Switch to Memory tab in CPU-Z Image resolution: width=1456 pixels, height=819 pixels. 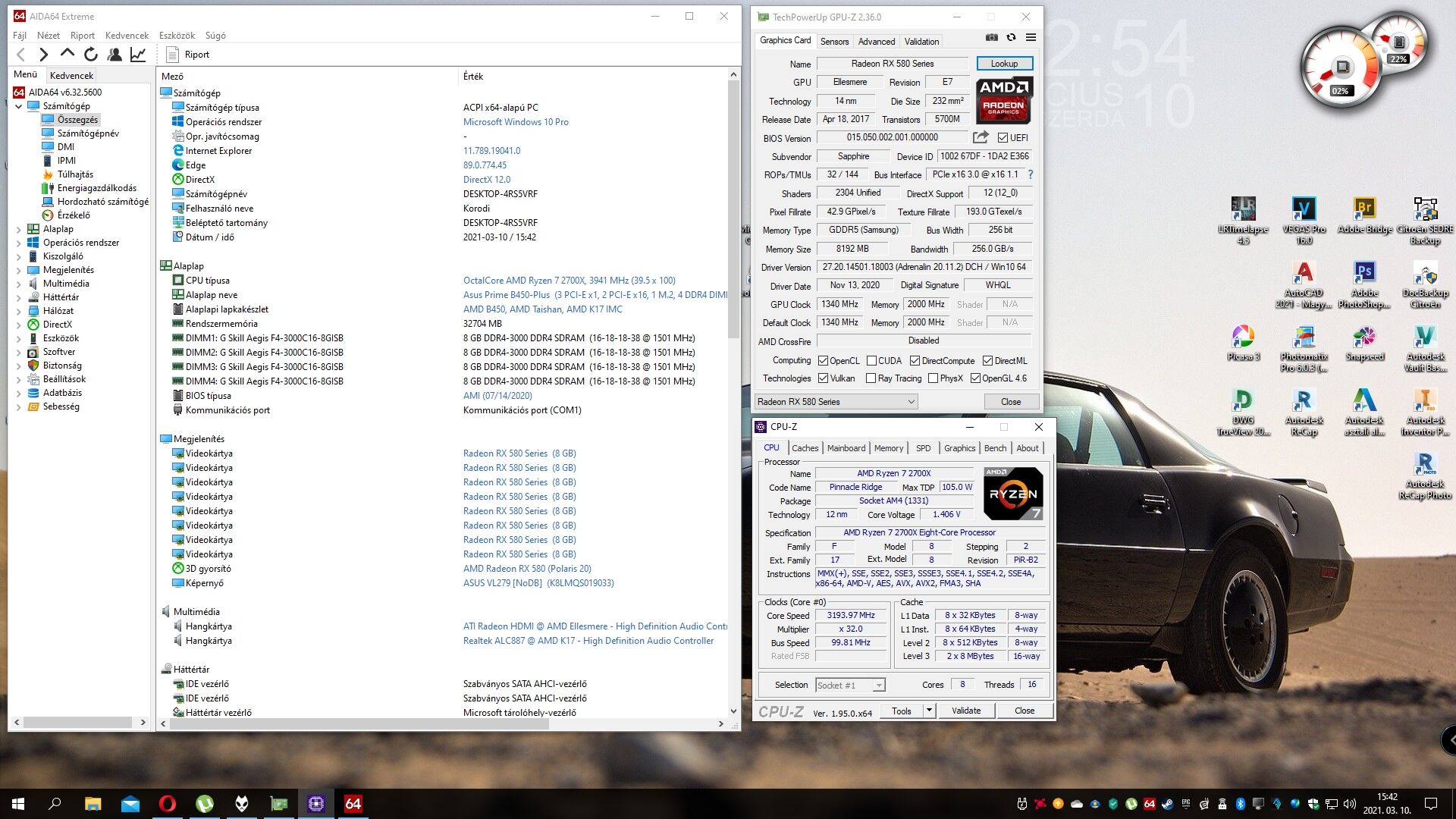pos(889,448)
